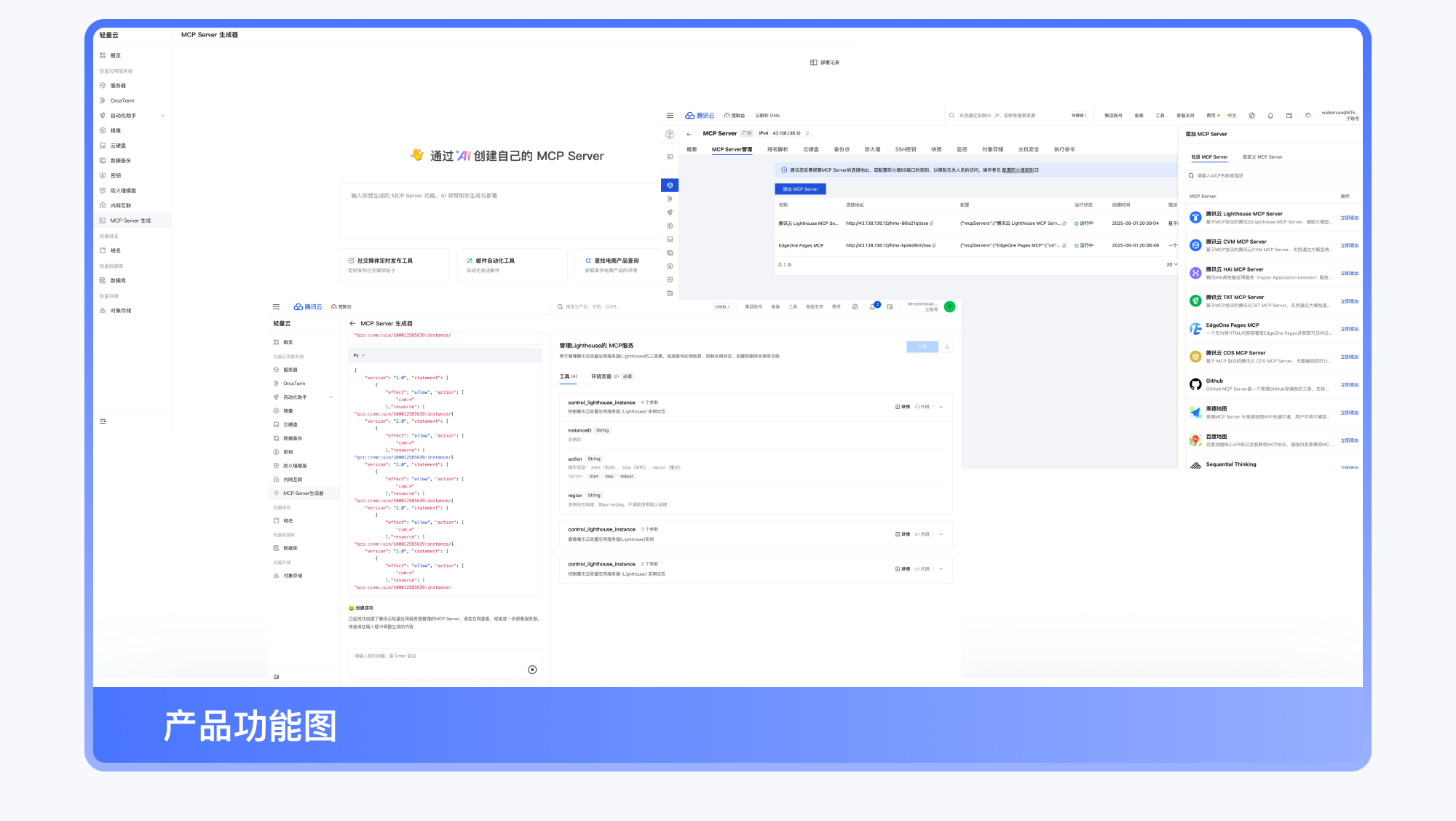Click 代码 on the first control_lighthouse_instance tool
Image resolution: width=1456 pixels, height=821 pixels.
pyautogui.click(x=922, y=407)
